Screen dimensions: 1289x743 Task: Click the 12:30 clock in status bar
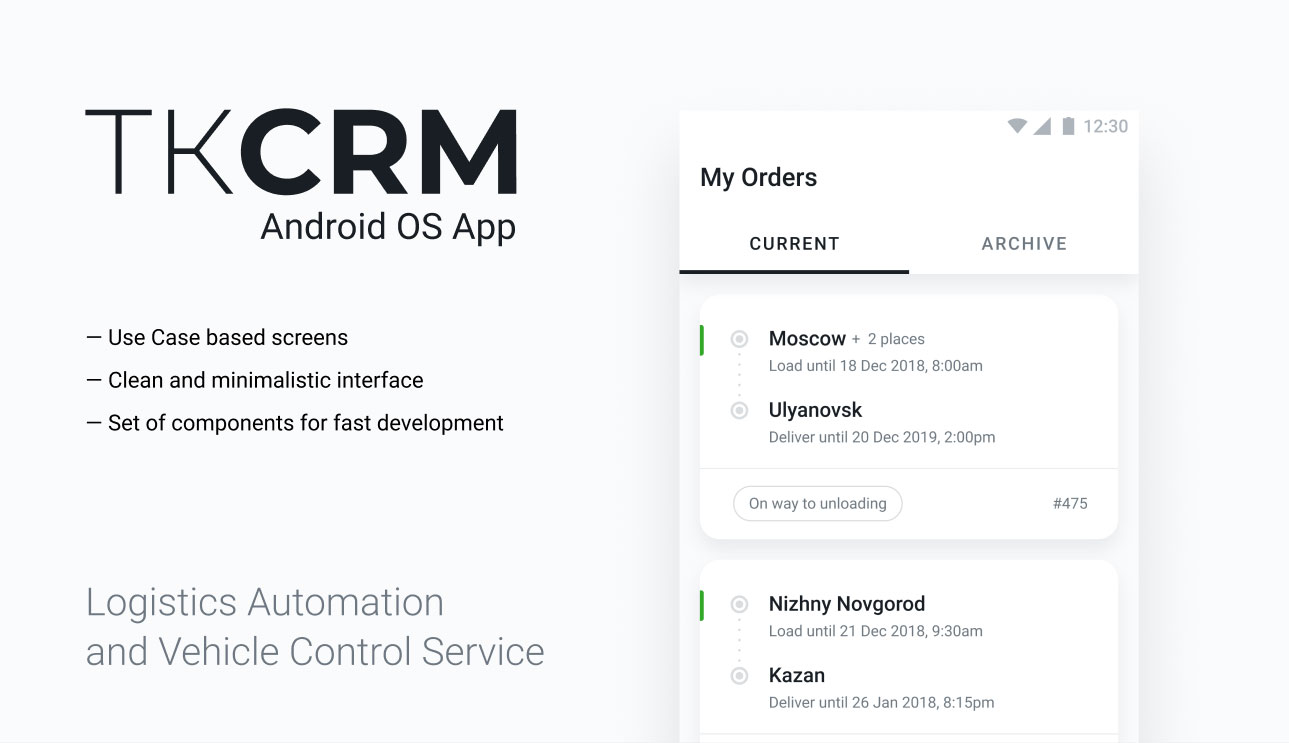pyautogui.click(x=1105, y=126)
